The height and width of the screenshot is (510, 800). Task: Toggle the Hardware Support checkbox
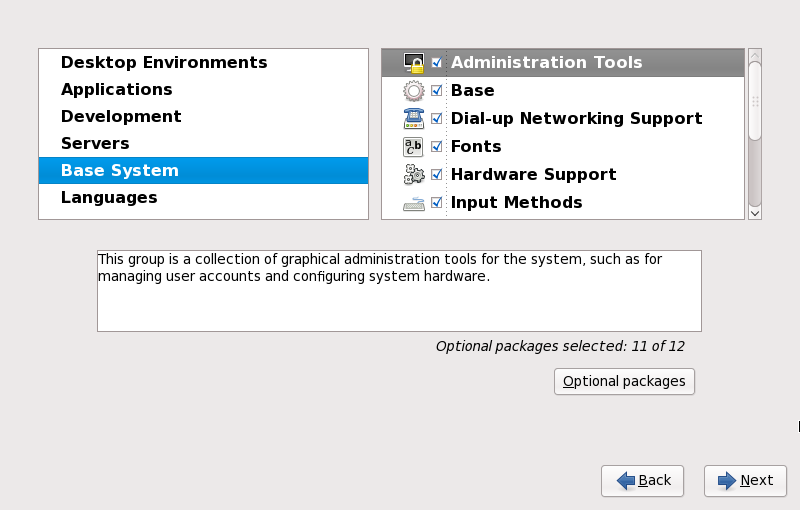click(x=437, y=175)
